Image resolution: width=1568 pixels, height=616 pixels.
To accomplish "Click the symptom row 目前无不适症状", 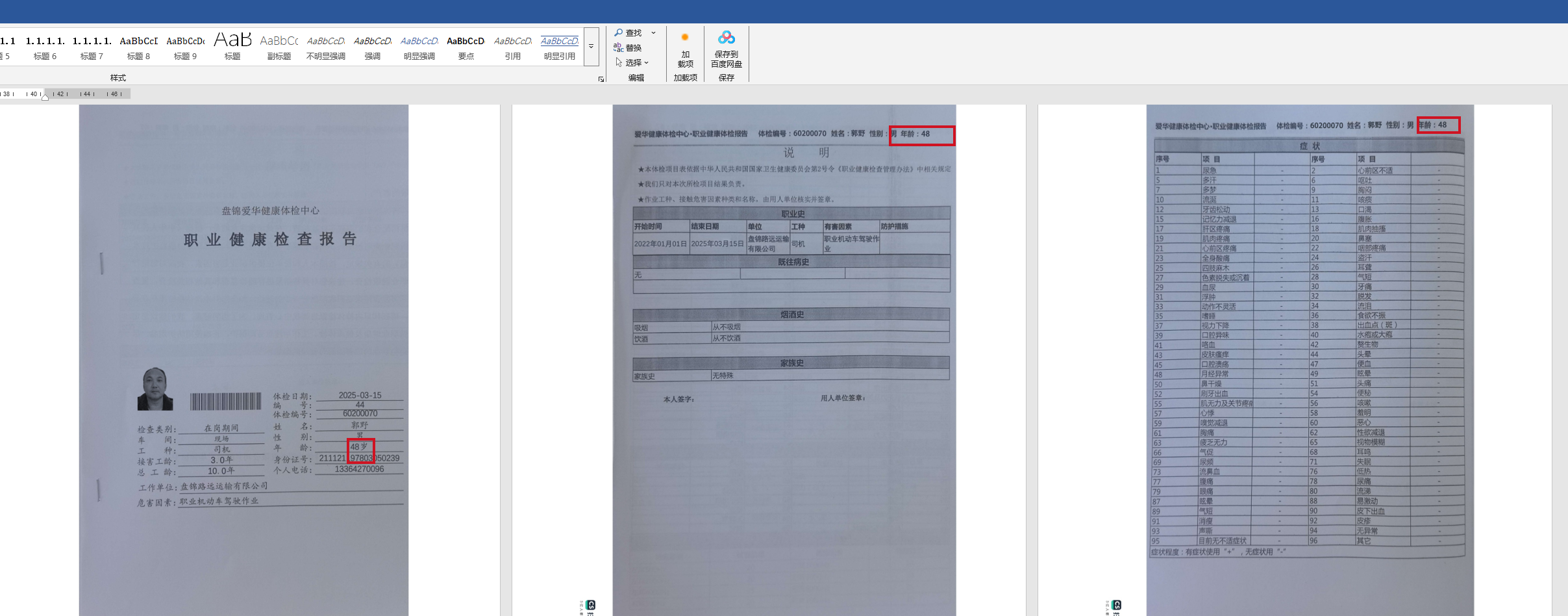I will (x=1222, y=541).
